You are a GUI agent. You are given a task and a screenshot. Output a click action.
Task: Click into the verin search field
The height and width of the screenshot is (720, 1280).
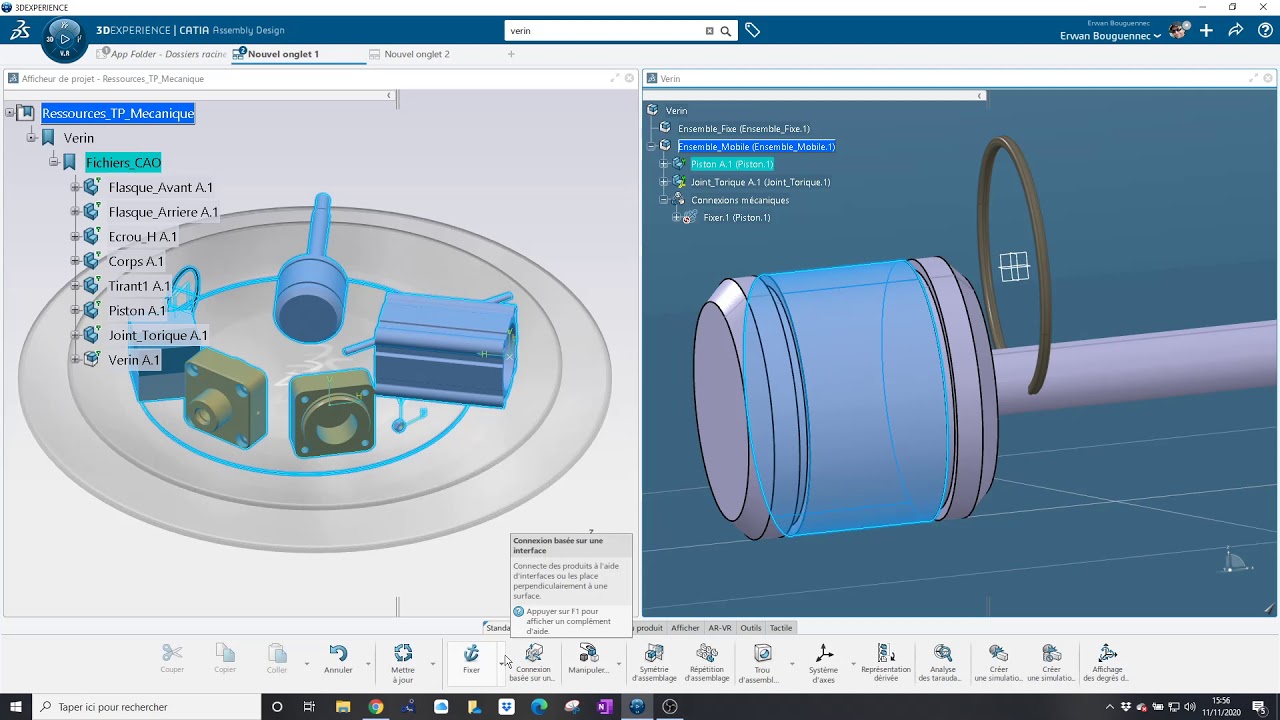tap(606, 31)
